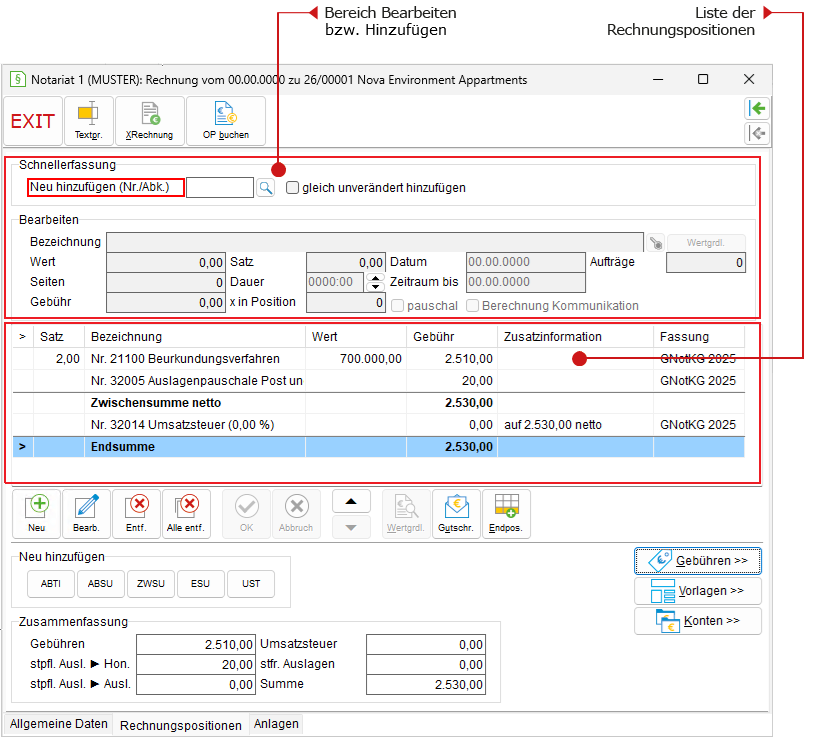The image size is (817, 740).
Task: Click the Nr./Abk. quick entry field
Action: tap(220, 188)
